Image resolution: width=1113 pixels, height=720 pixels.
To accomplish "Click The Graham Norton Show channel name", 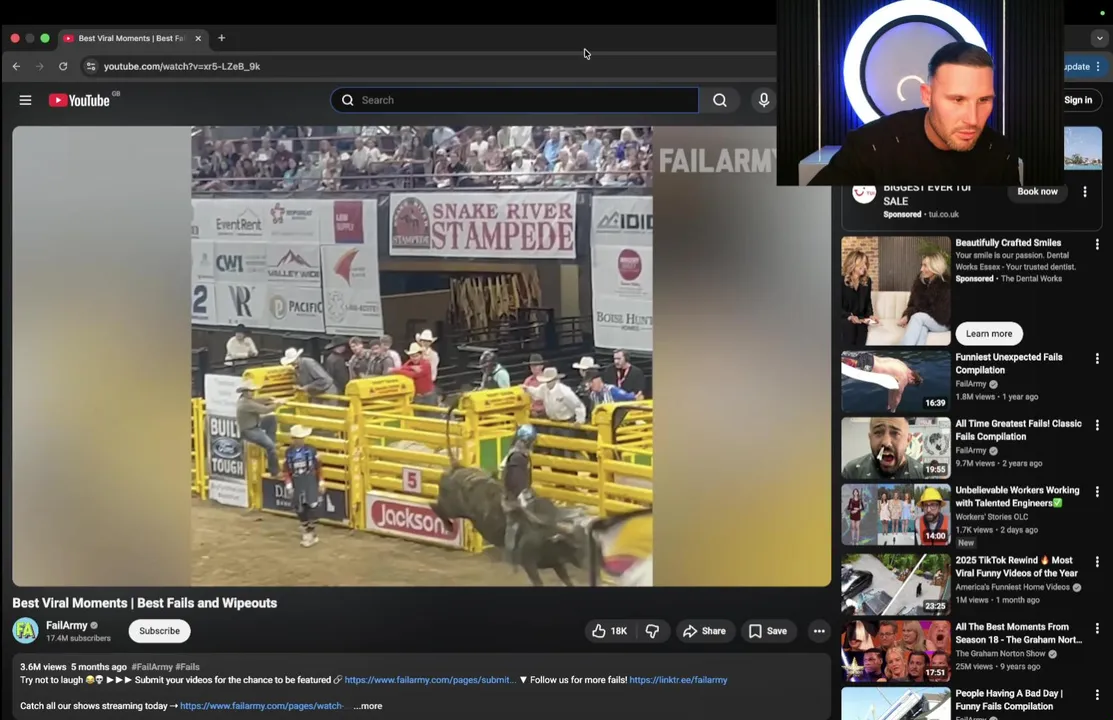I will click(1000, 654).
